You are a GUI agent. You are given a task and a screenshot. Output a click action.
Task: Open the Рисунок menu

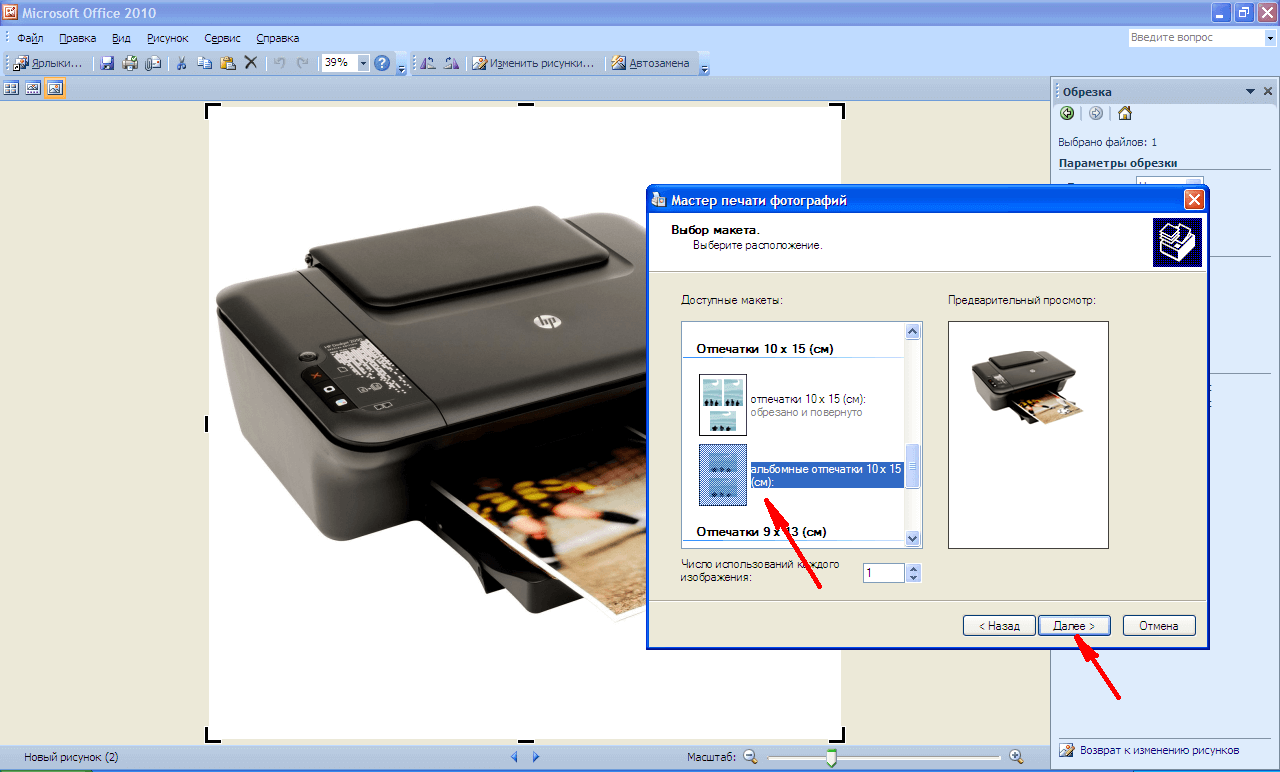167,38
